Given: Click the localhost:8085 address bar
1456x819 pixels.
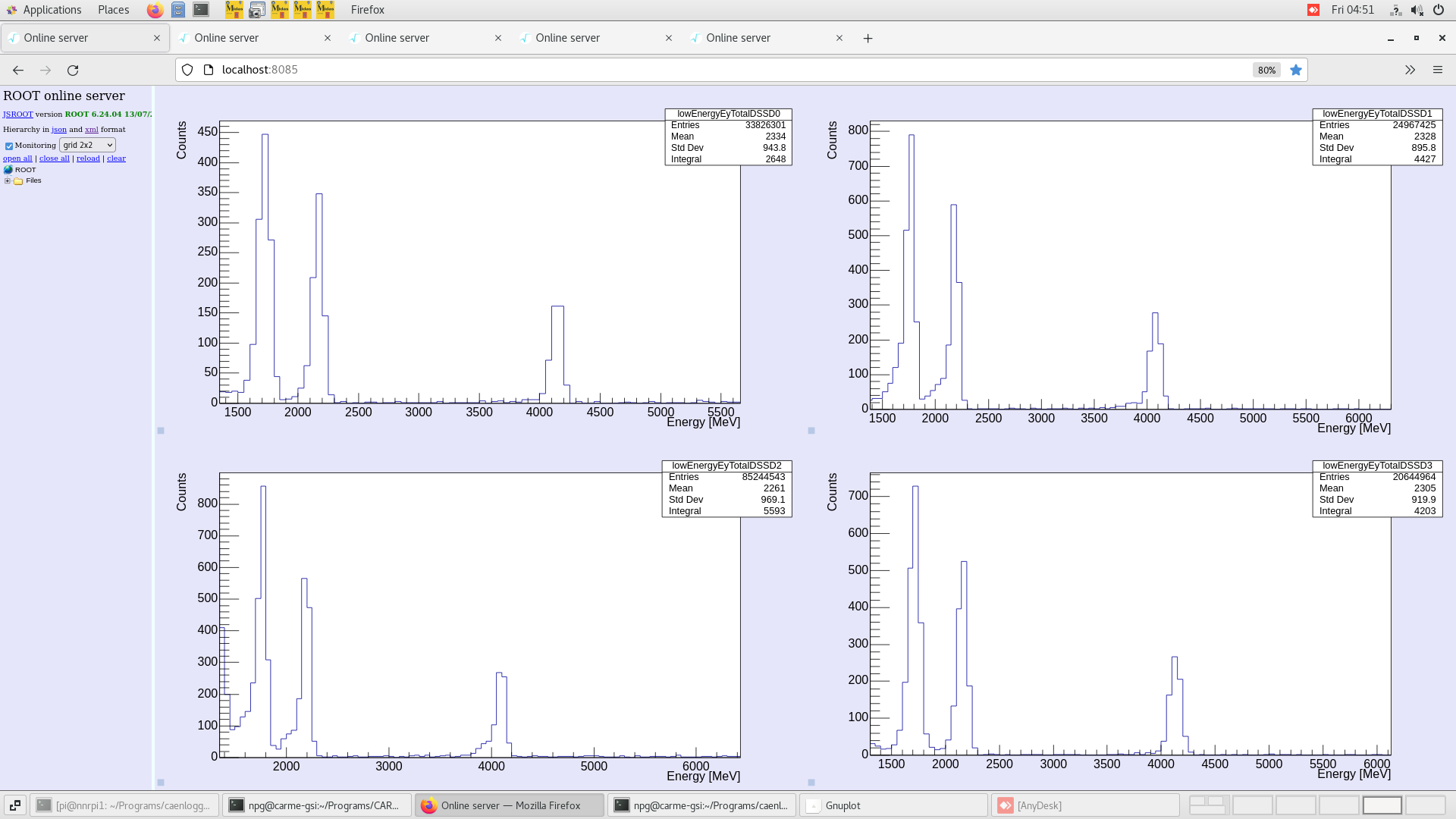Looking at the screenshot, I should pyautogui.click(x=259, y=69).
